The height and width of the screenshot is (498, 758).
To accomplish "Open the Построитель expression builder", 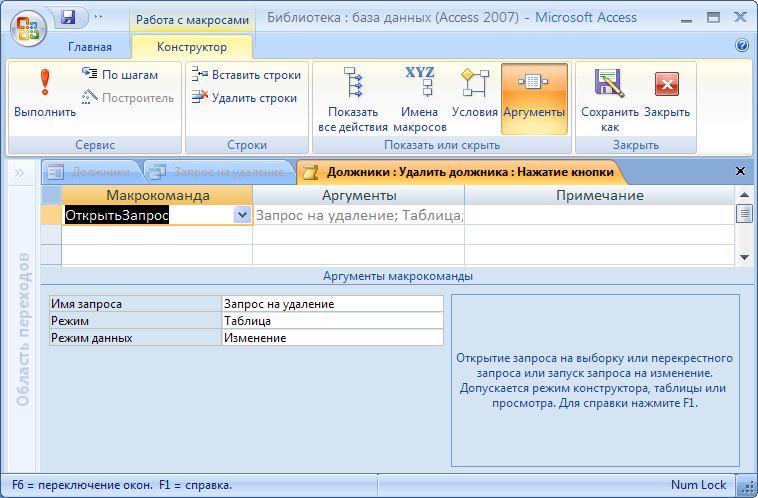I will [128, 98].
